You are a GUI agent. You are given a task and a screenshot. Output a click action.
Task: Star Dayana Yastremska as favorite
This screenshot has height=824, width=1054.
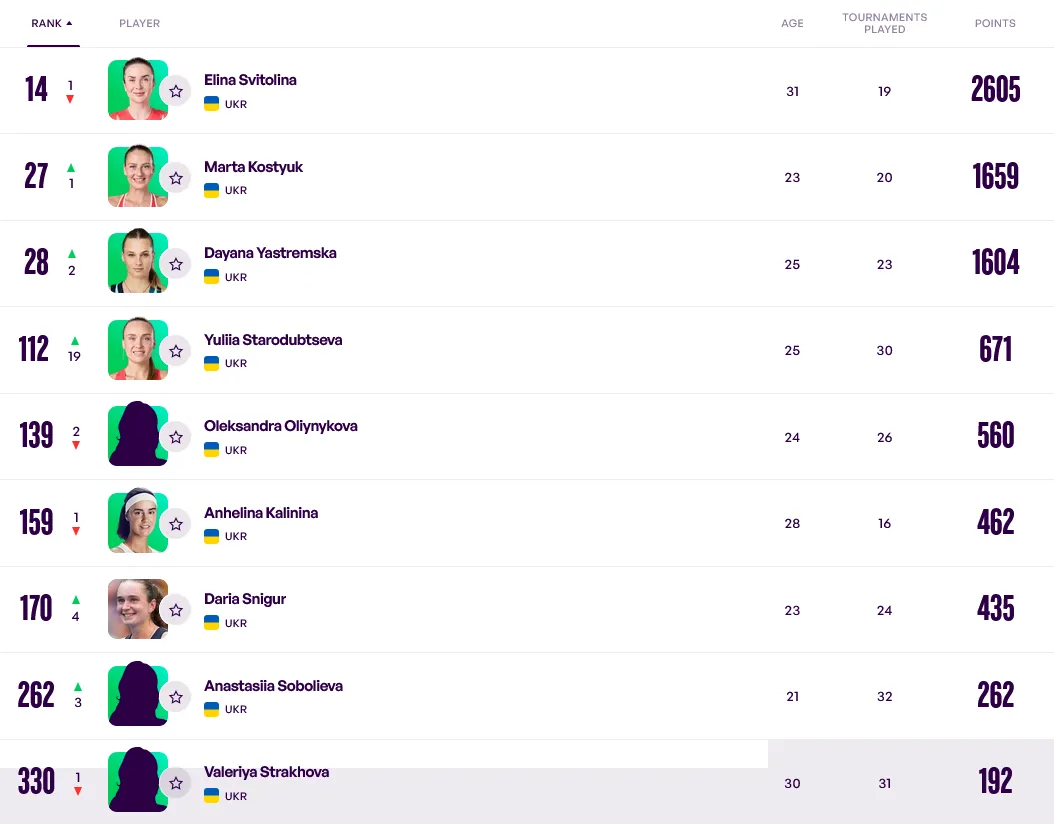[x=176, y=264]
